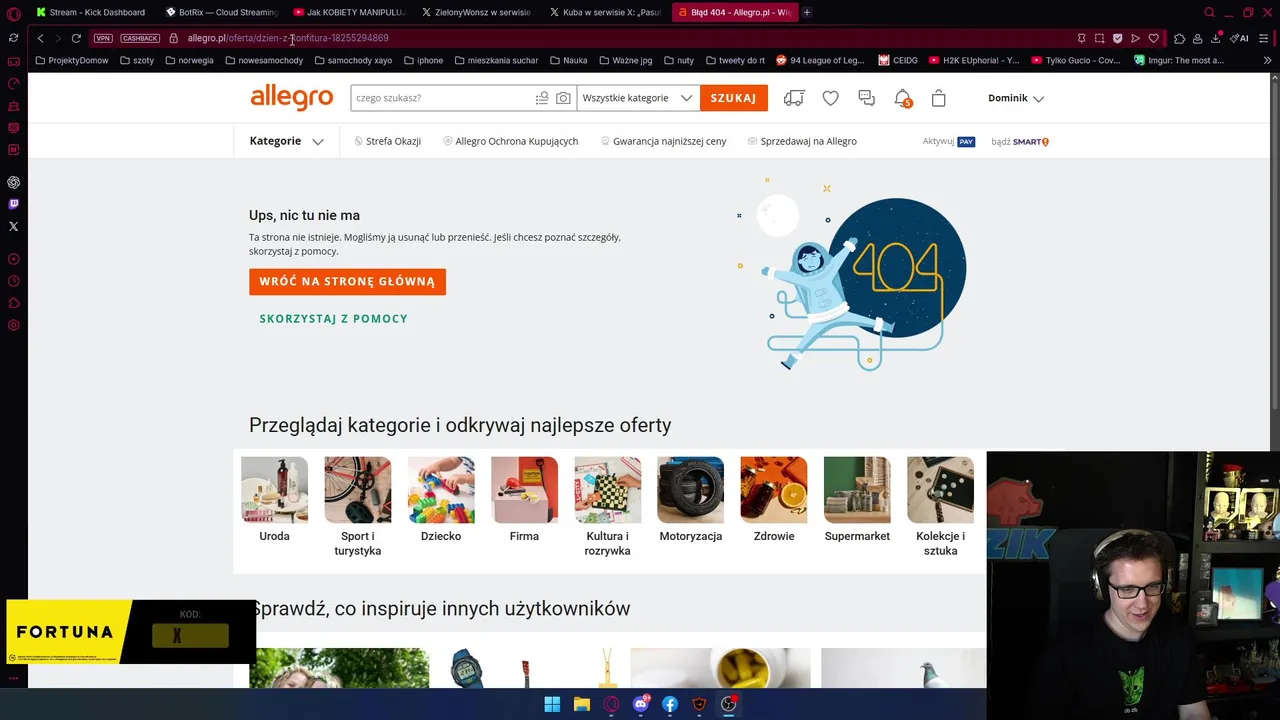Search by image using camera icon
1280x720 pixels.
pyautogui.click(x=563, y=98)
